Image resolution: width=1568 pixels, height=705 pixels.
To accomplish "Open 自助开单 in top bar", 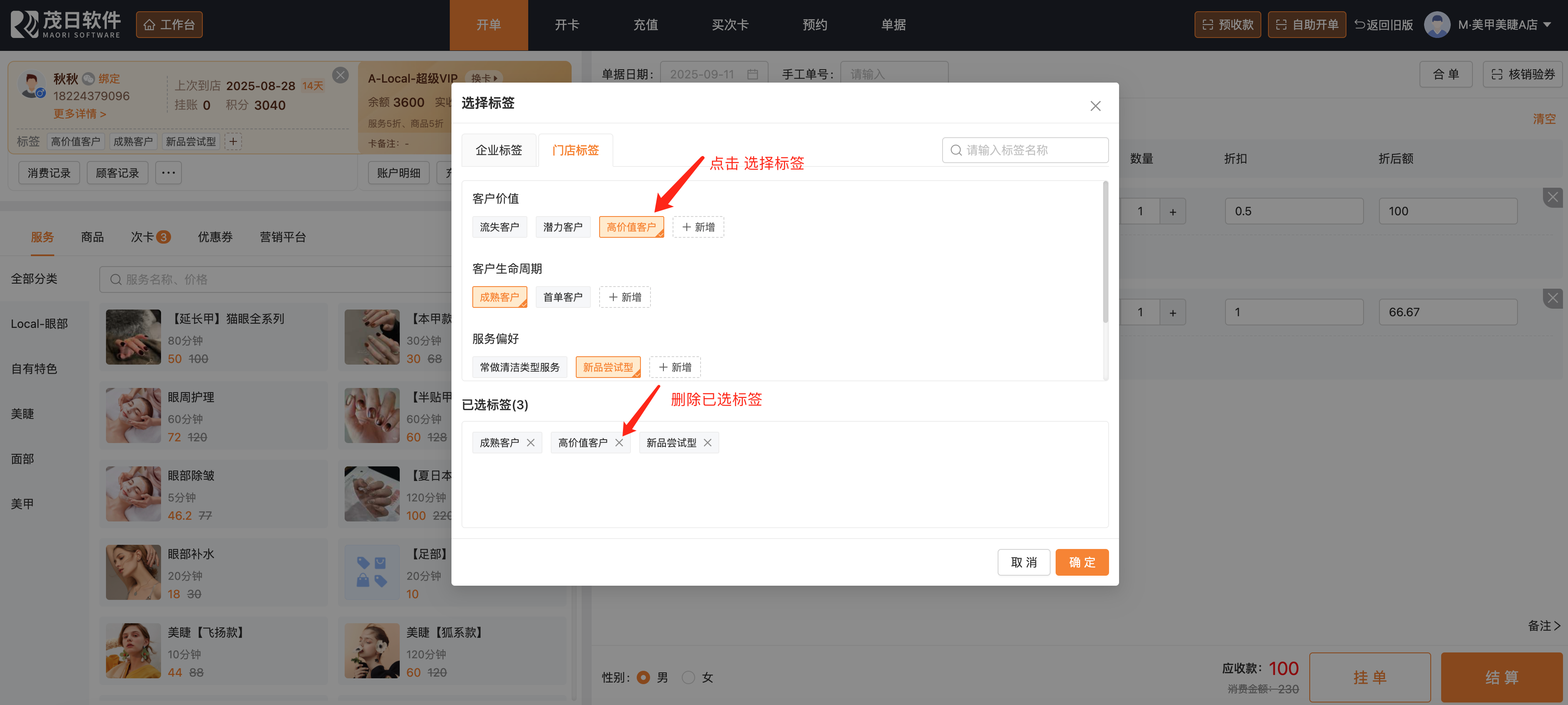I will (1306, 25).
